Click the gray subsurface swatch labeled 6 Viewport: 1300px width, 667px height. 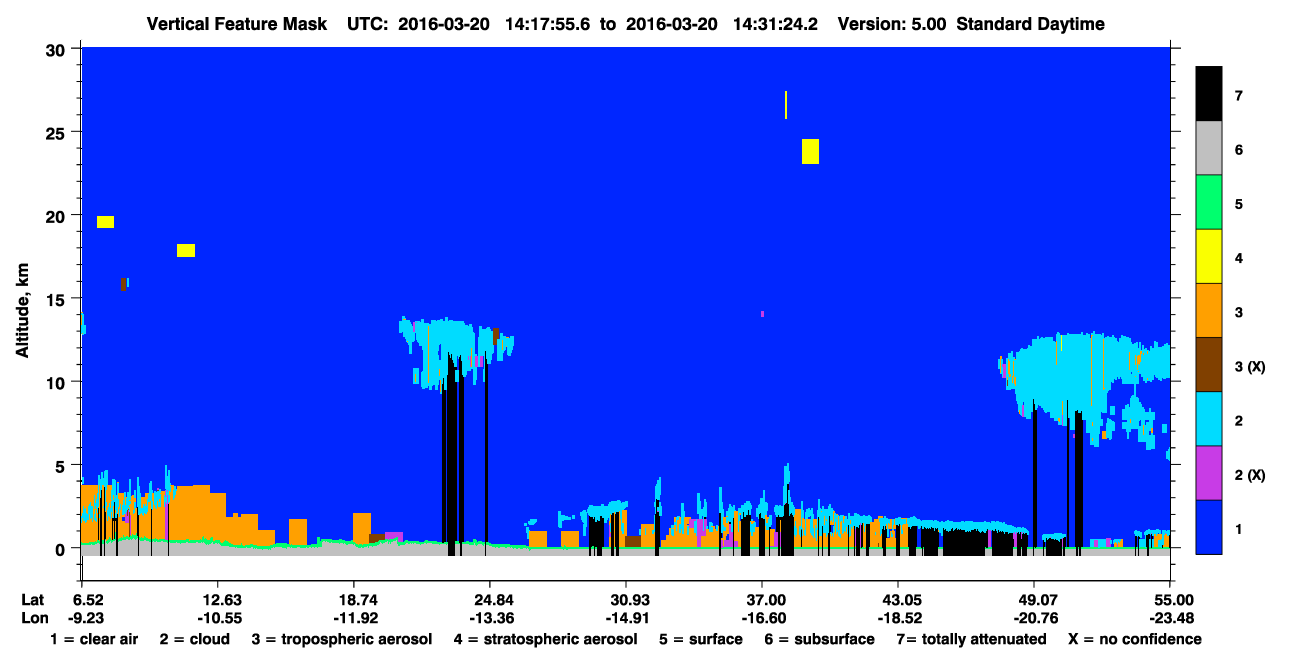click(1209, 148)
